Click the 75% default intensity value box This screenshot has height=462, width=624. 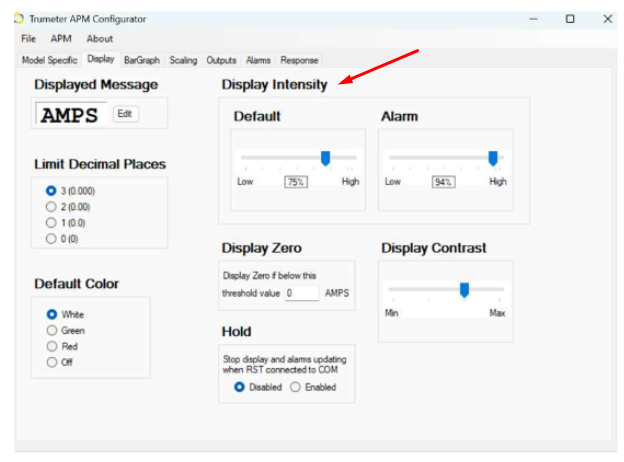click(x=296, y=182)
